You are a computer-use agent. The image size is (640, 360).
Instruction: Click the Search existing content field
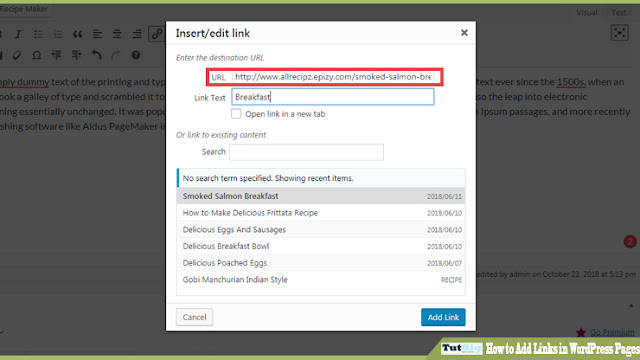pos(306,152)
